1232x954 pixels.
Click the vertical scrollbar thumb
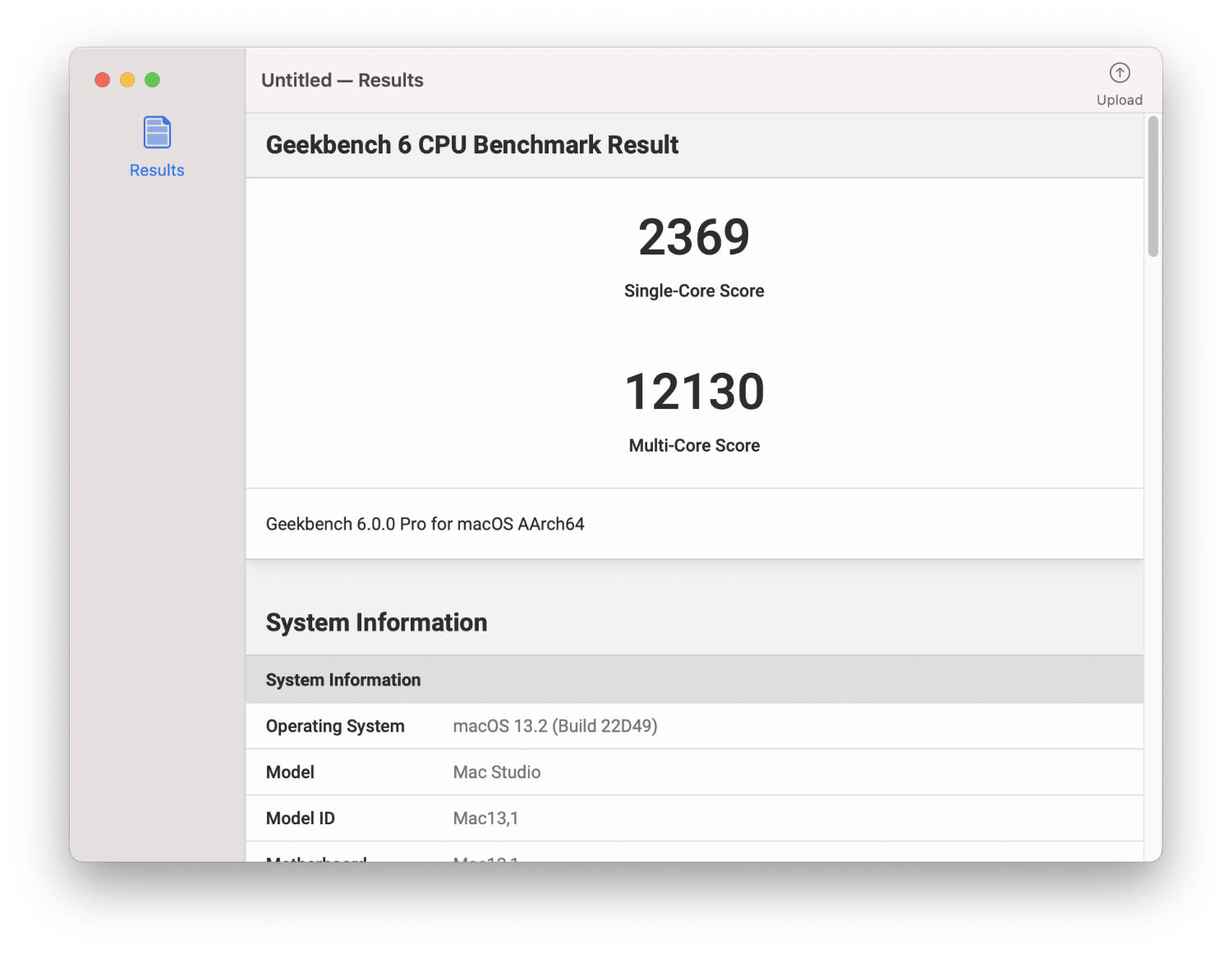pos(1153,187)
